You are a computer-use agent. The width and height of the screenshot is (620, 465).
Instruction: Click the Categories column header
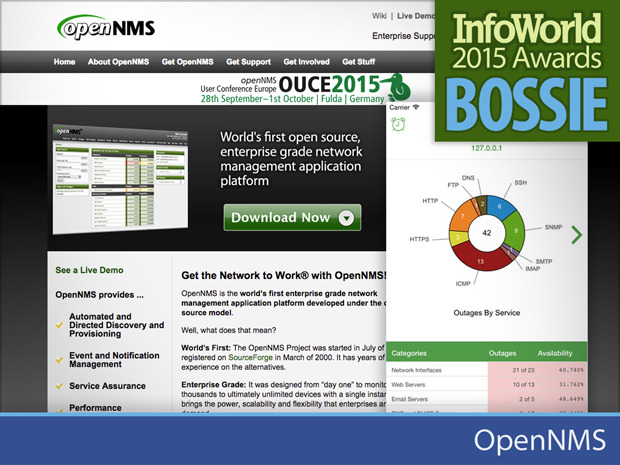coord(409,353)
